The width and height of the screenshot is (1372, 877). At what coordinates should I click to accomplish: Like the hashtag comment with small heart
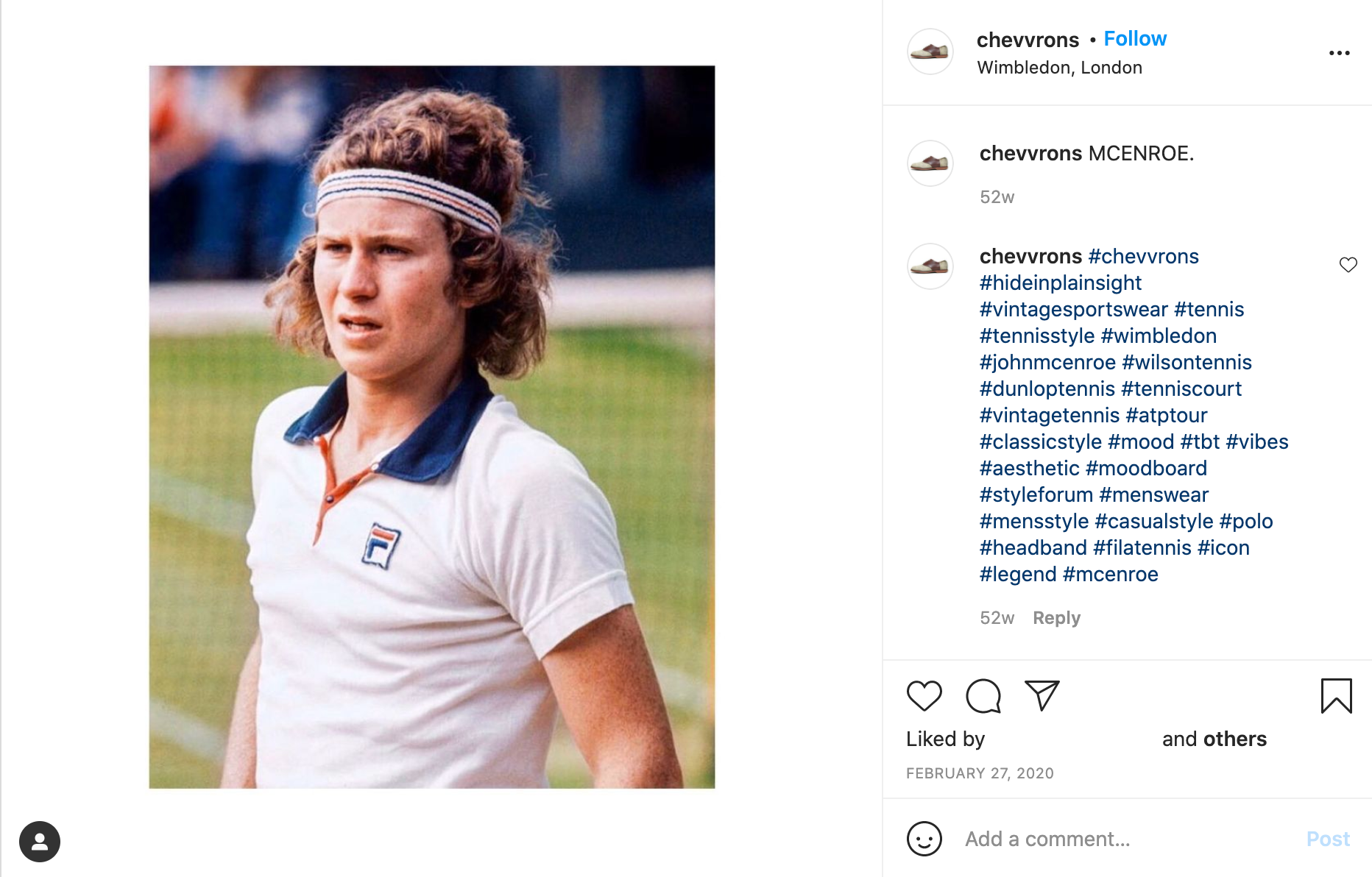point(1348,265)
